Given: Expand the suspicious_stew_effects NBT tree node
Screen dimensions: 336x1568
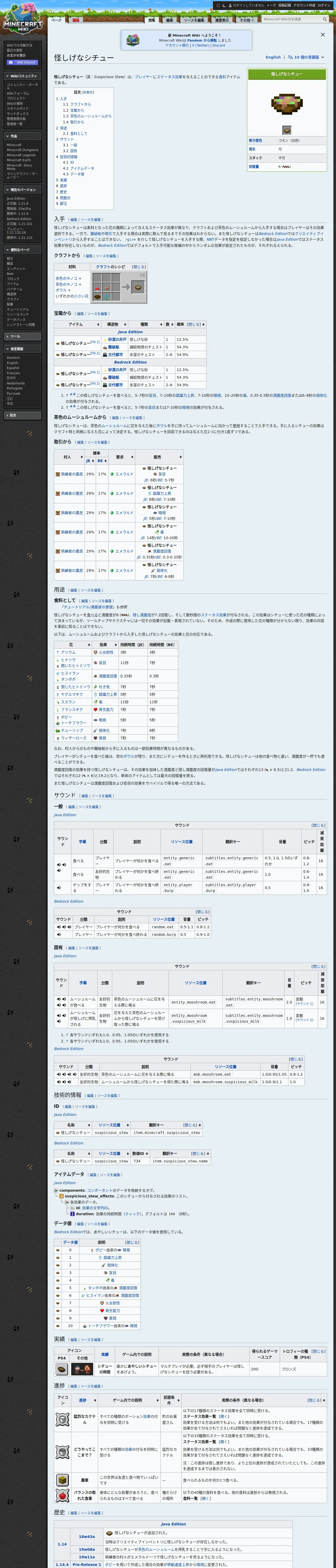Looking at the screenshot, I should click(61, 1196).
